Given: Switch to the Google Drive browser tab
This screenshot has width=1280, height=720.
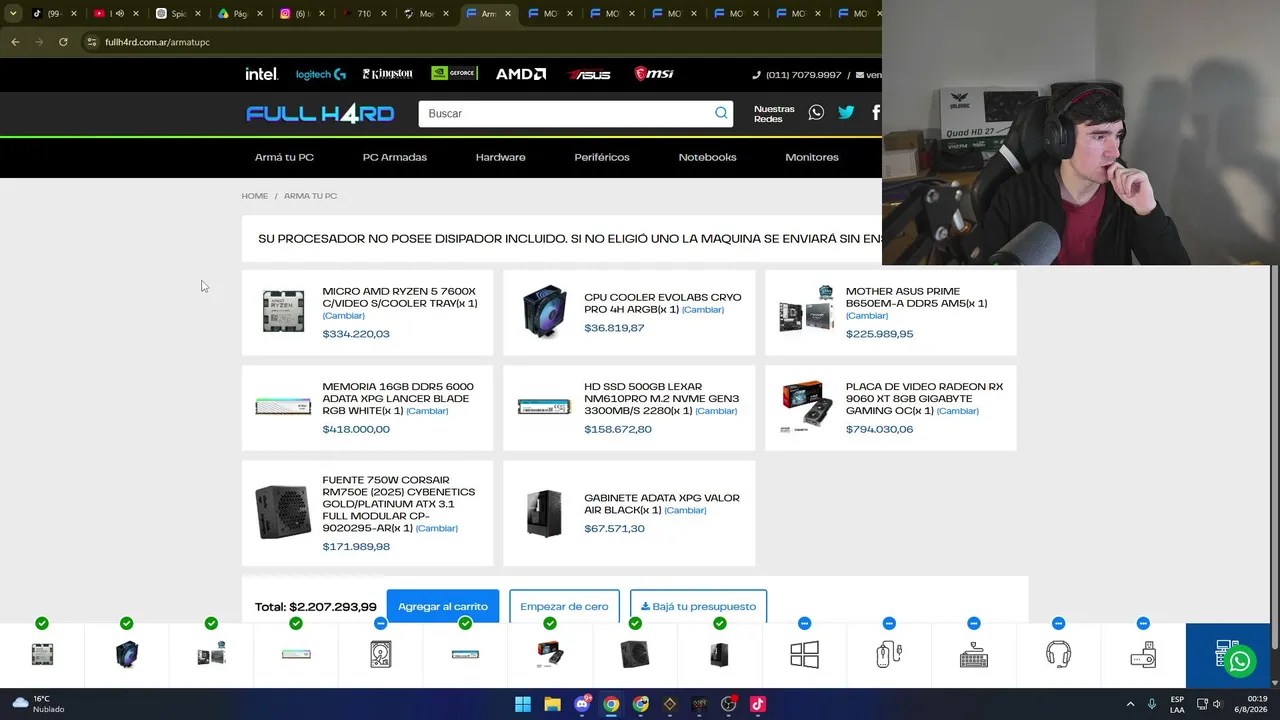Looking at the screenshot, I should (x=236, y=14).
